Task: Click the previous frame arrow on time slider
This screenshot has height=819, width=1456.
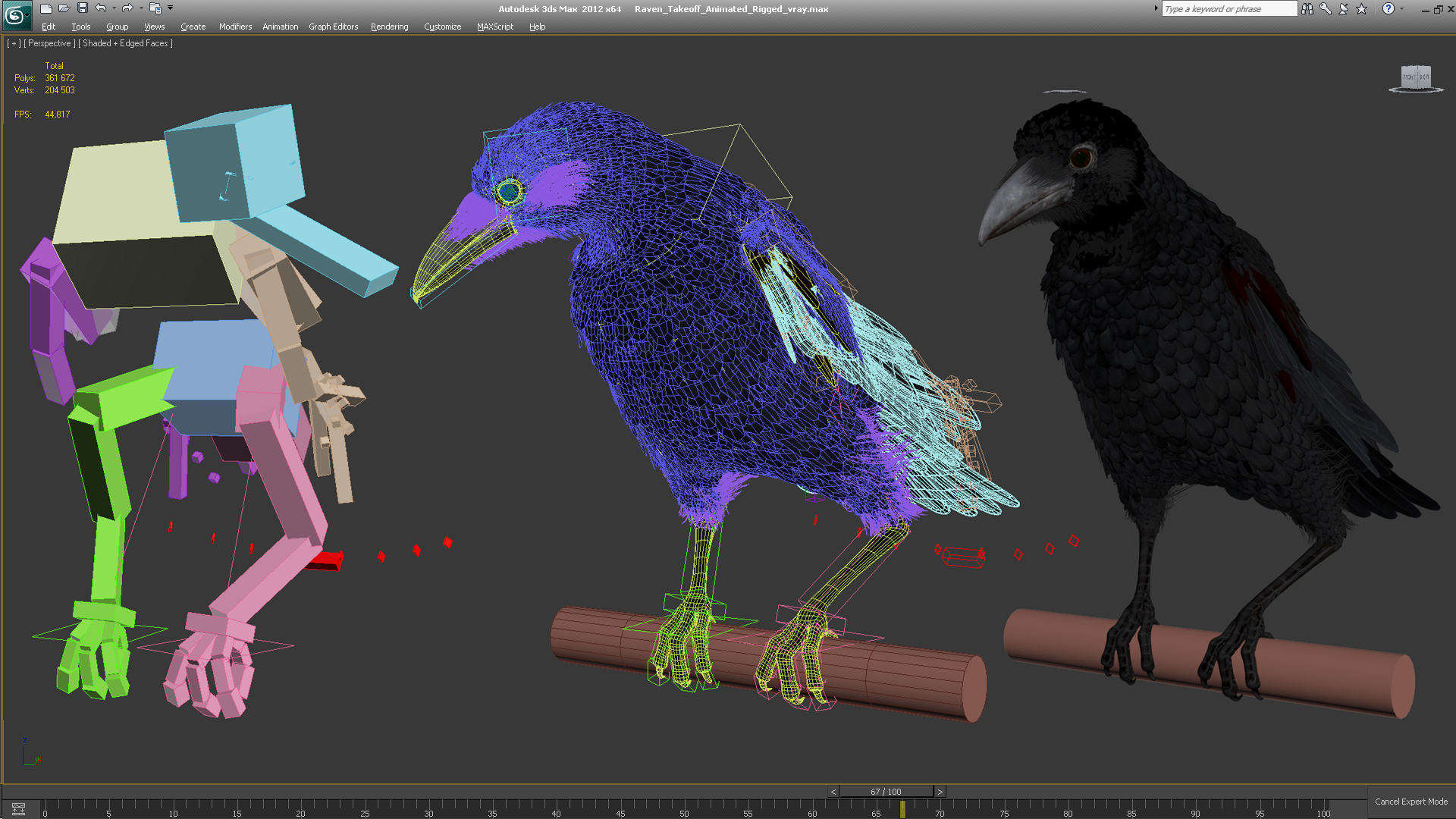Action: (x=833, y=792)
